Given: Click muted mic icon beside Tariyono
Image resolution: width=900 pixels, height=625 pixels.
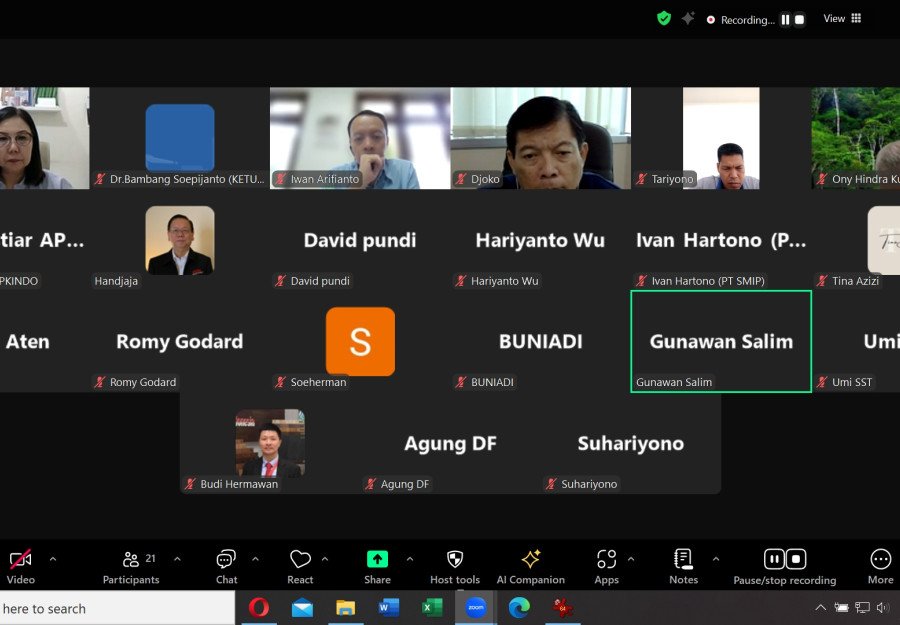Looking at the screenshot, I should (x=642, y=179).
